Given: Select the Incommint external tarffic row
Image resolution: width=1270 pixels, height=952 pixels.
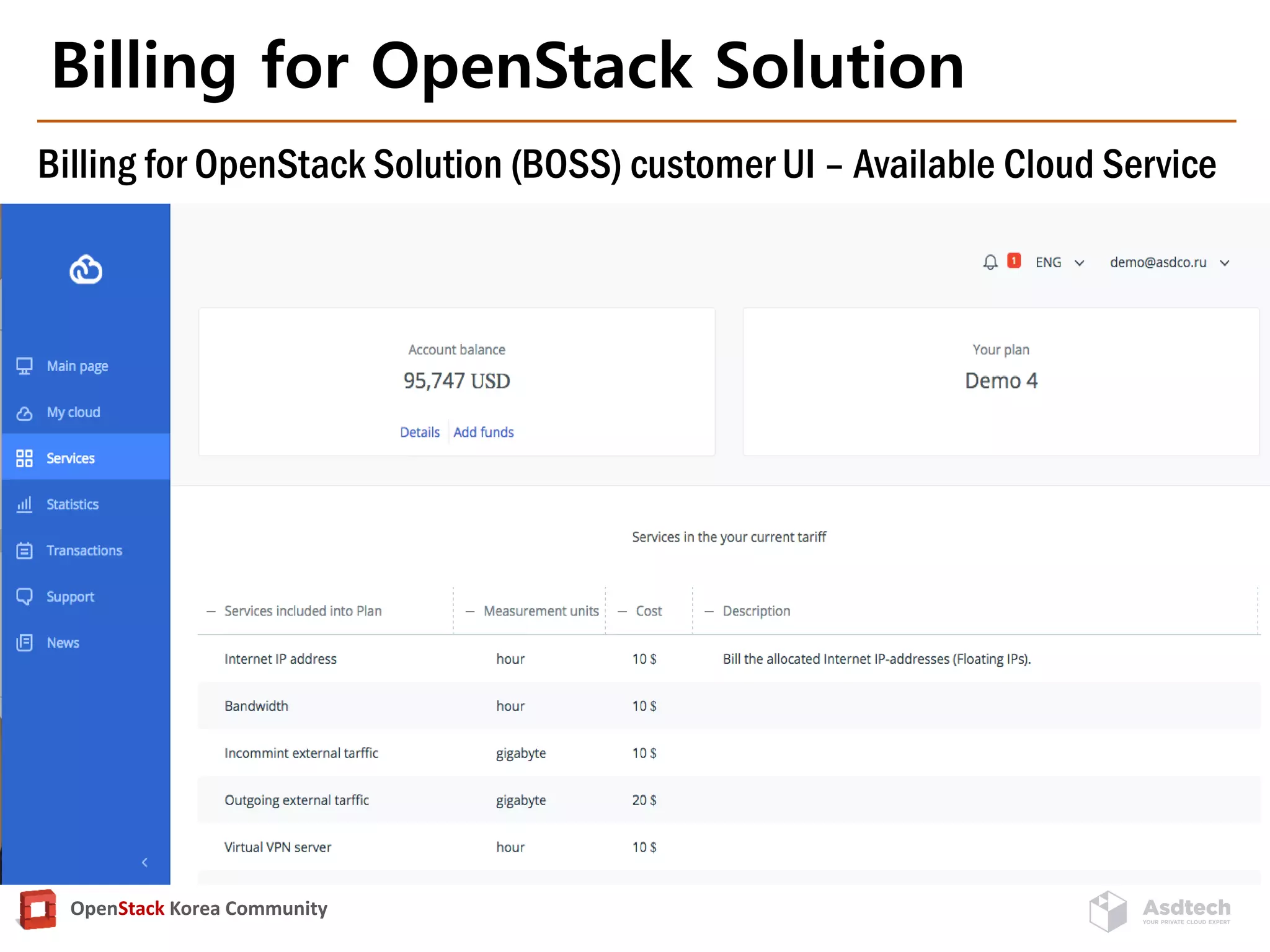Looking at the screenshot, I should (x=729, y=753).
